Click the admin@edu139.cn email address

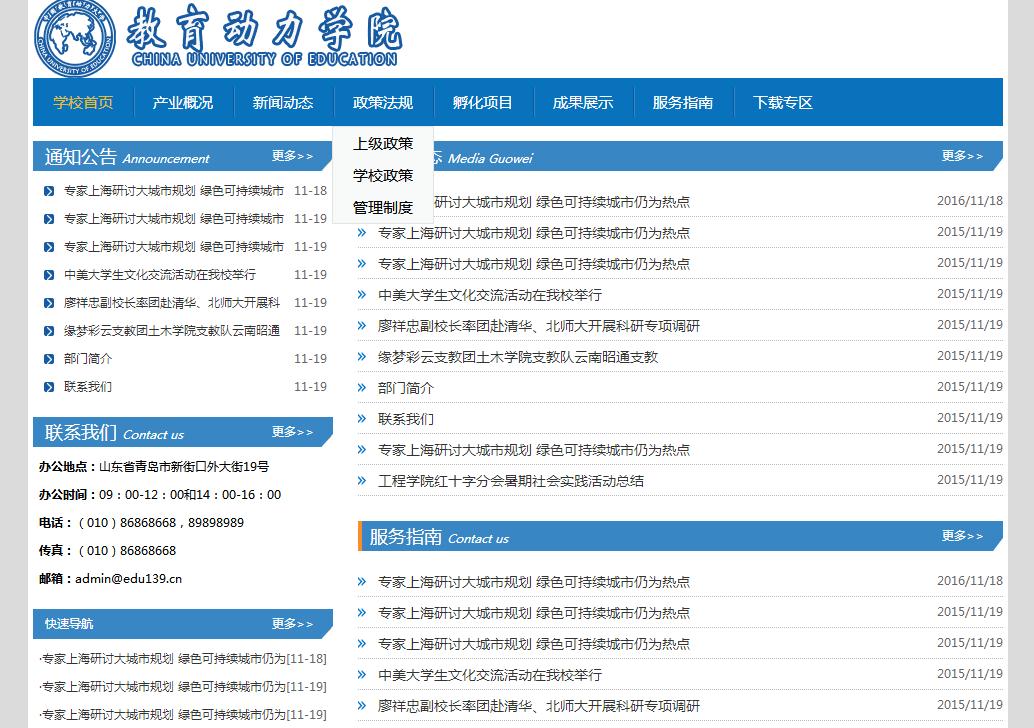point(128,578)
